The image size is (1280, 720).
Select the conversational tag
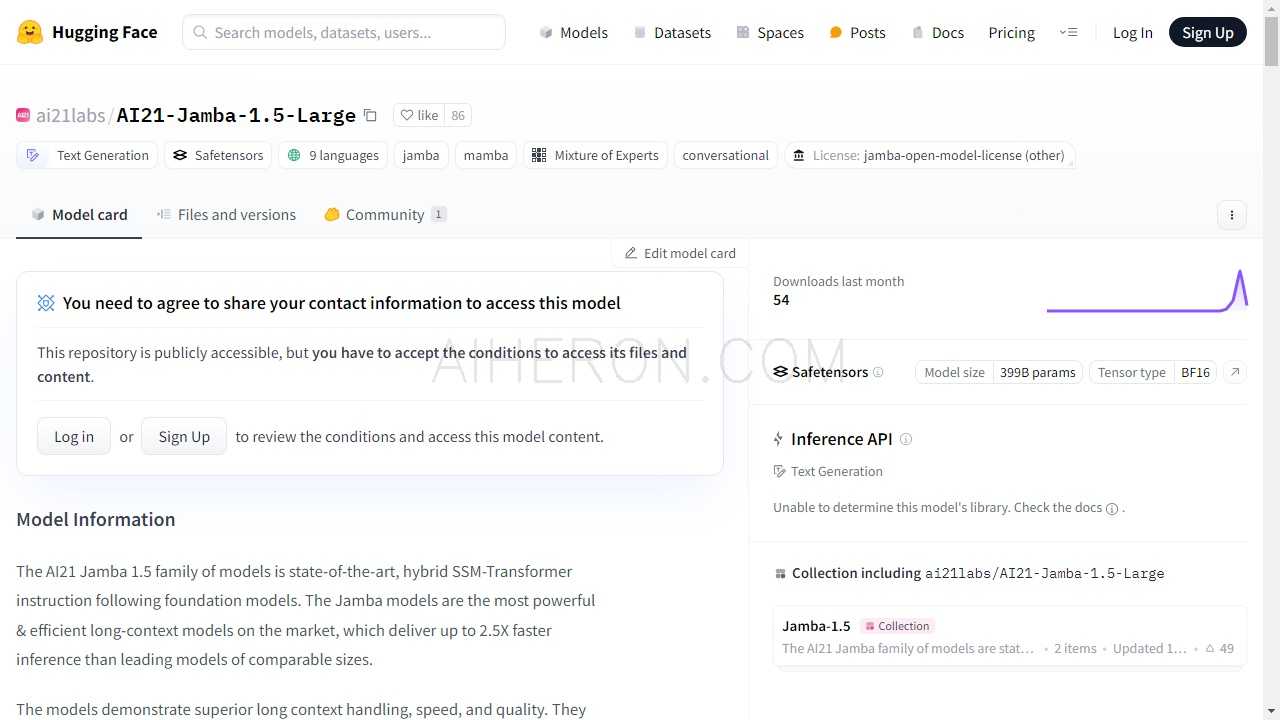725,155
